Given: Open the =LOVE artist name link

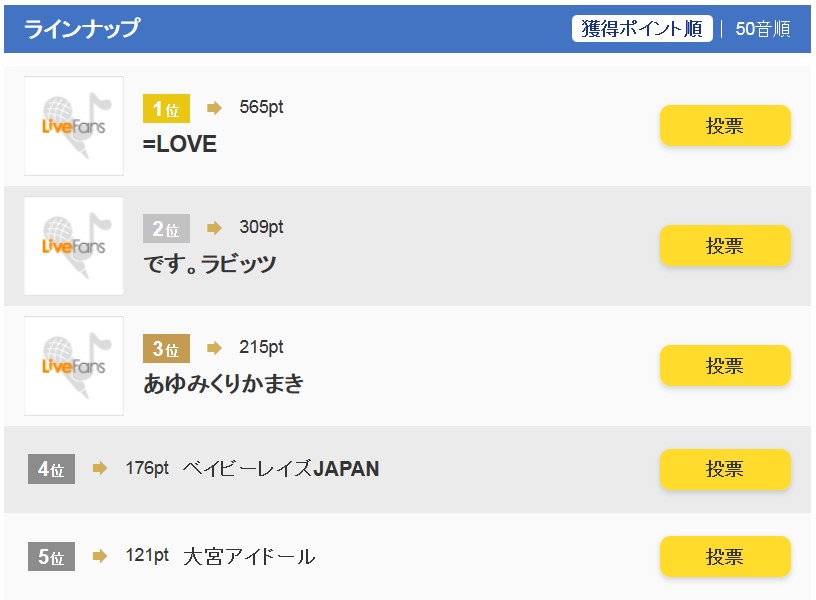Looking at the screenshot, I should 180,144.
